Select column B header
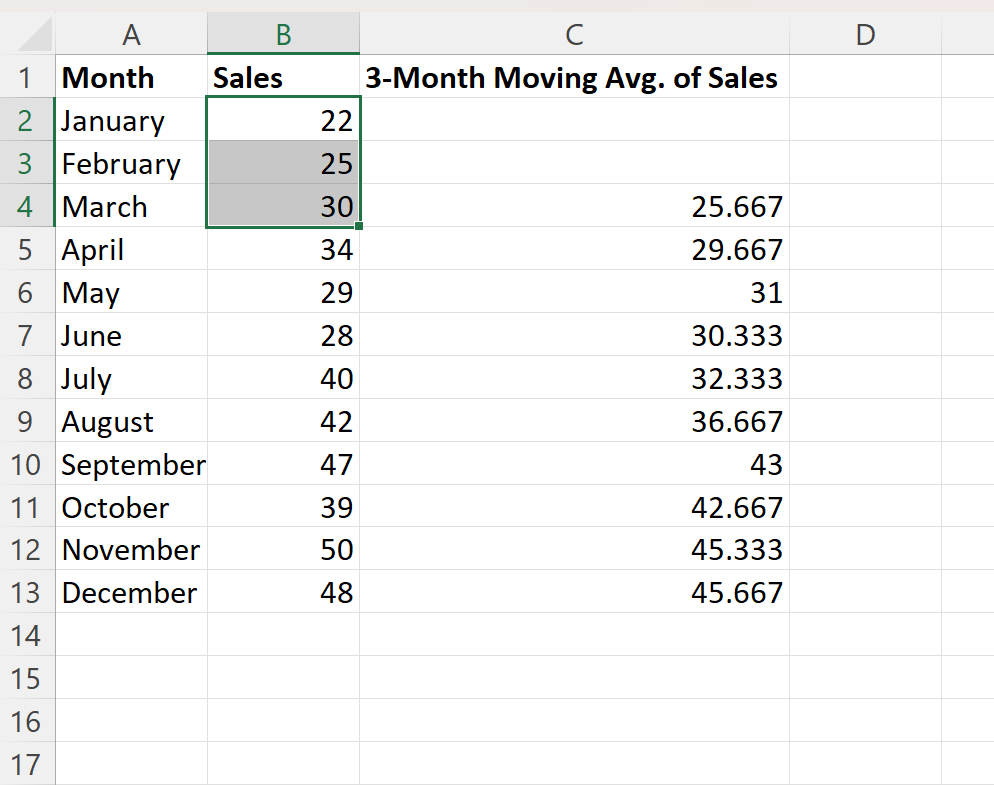Viewport: 994px width, 785px height. [x=283, y=34]
